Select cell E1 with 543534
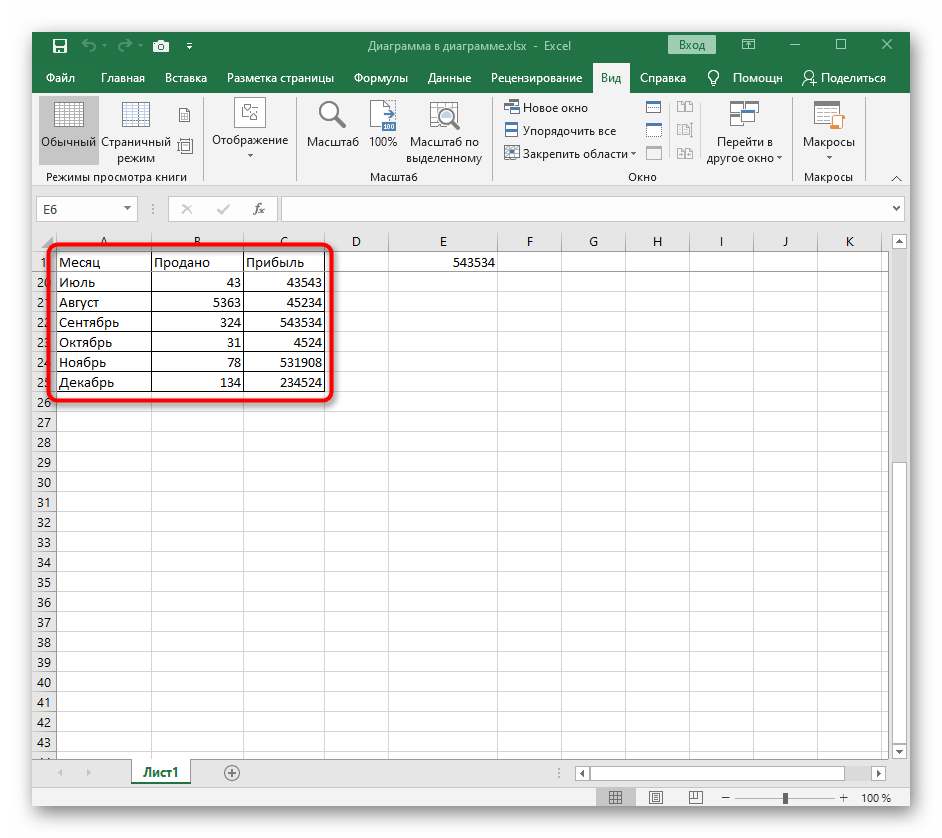 click(x=443, y=262)
